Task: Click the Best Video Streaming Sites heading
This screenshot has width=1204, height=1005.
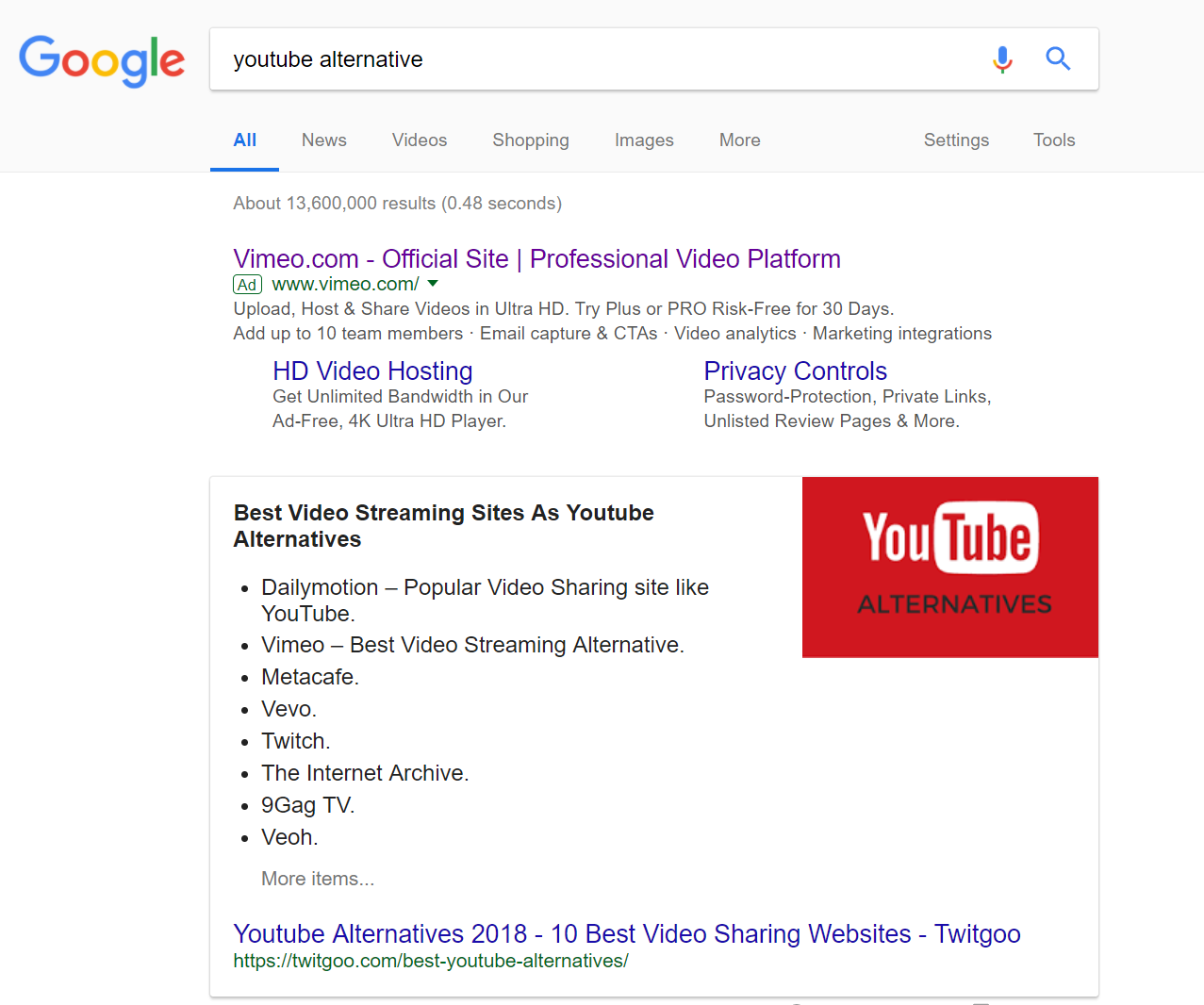Action: click(443, 526)
